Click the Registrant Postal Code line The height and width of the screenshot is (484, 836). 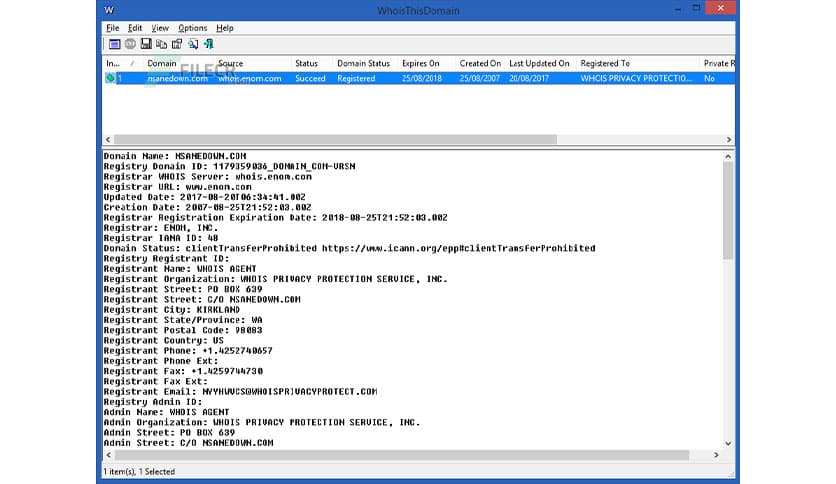pyautogui.click(x=183, y=330)
